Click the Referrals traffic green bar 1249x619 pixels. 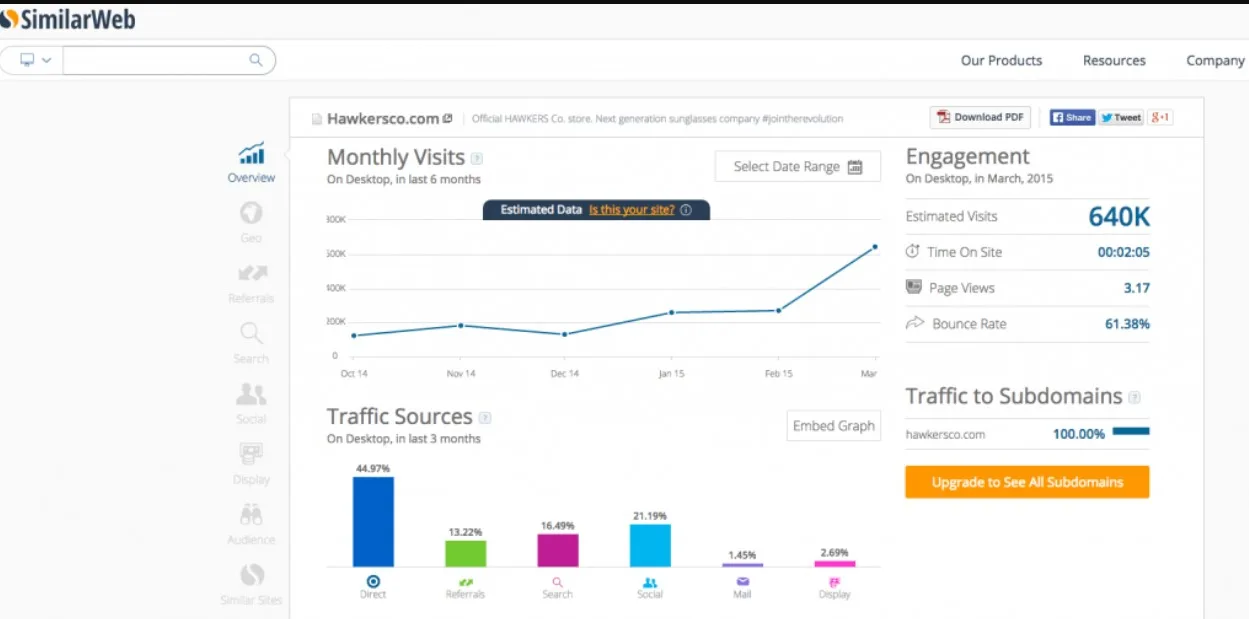coord(466,553)
